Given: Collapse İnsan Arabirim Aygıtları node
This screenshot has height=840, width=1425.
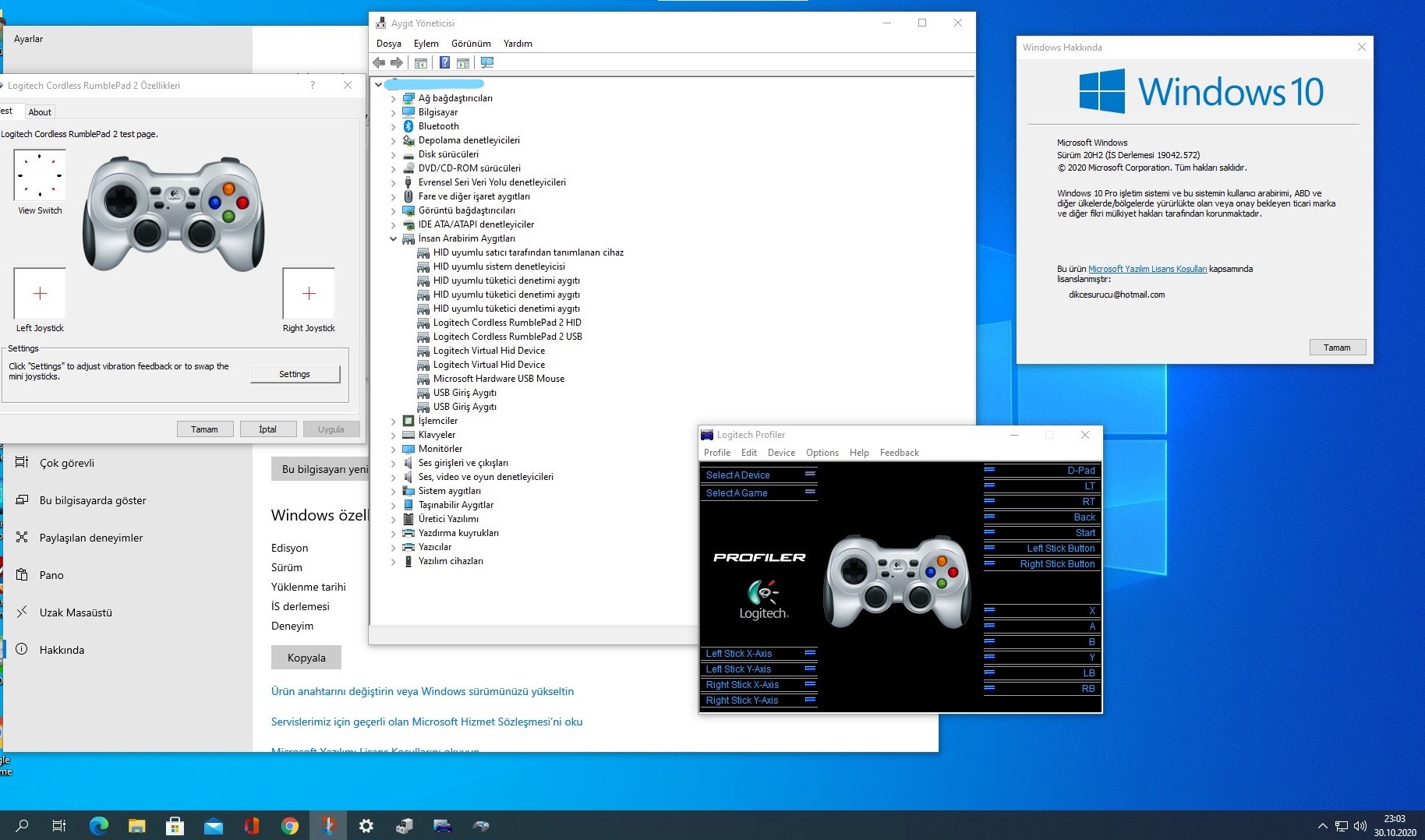Looking at the screenshot, I should (x=393, y=238).
